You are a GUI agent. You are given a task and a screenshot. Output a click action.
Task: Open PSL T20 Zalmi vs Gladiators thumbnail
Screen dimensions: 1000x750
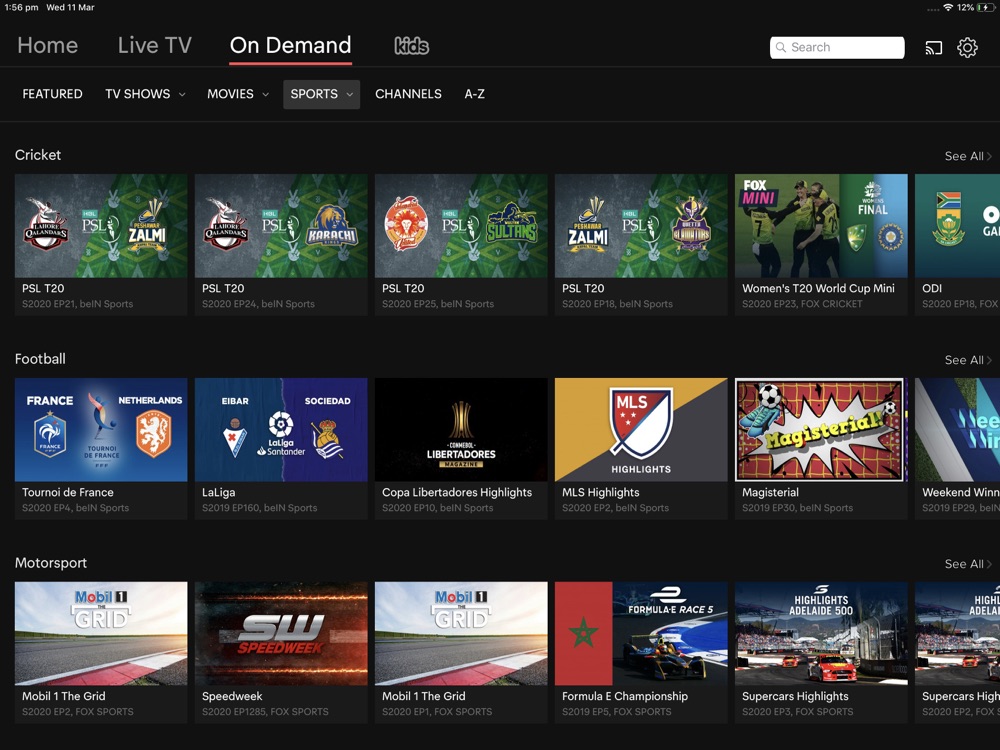641,226
